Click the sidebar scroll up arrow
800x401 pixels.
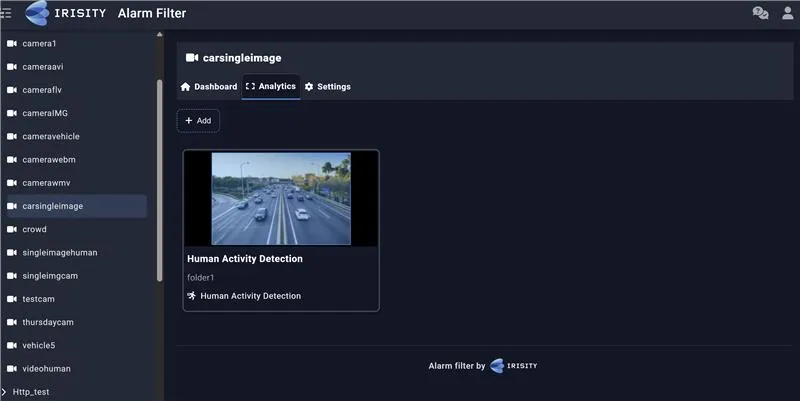160,35
